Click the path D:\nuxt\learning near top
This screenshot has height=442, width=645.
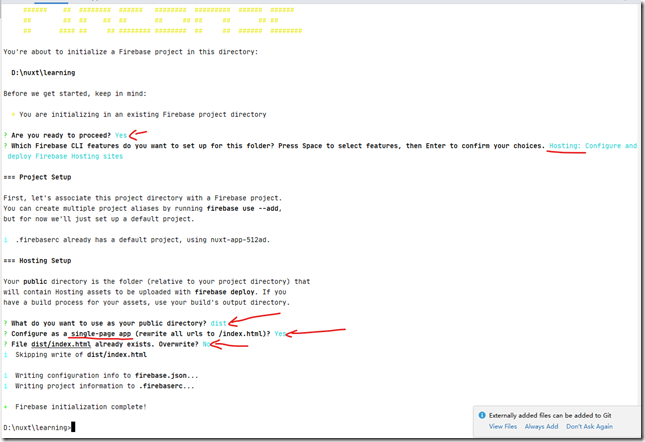point(43,73)
